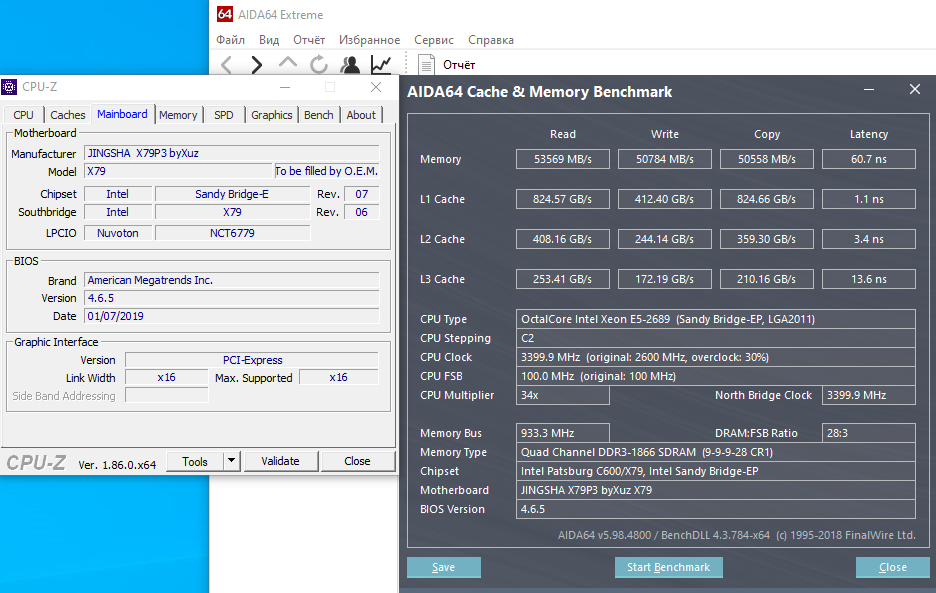This screenshot has height=593, width=936.
Task: Click L3 Cache Copy 210.16 GB/s cell
Action: pyautogui.click(x=767, y=279)
